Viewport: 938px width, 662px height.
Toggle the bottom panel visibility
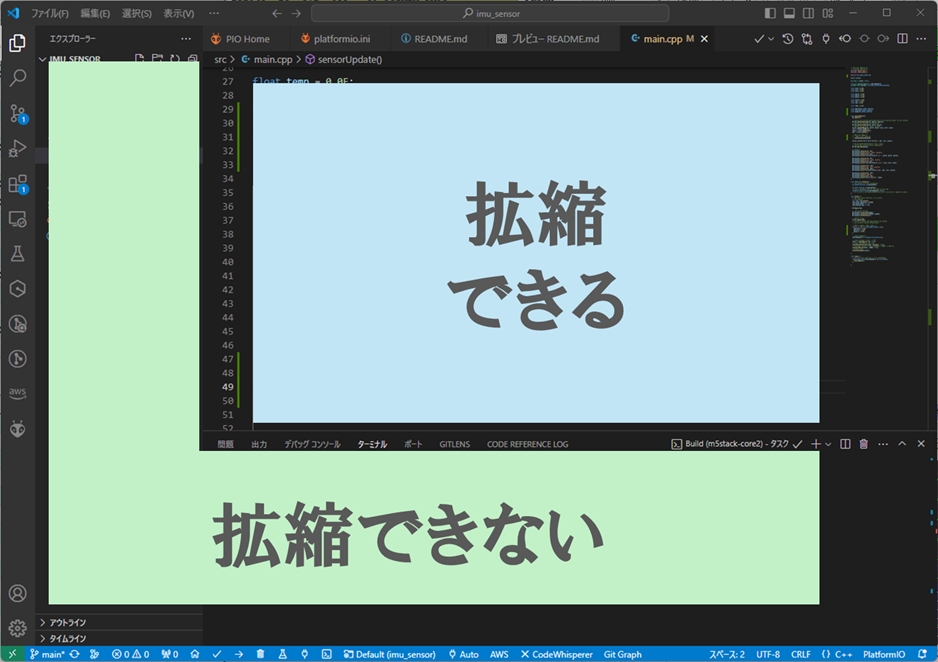pos(789,13)
